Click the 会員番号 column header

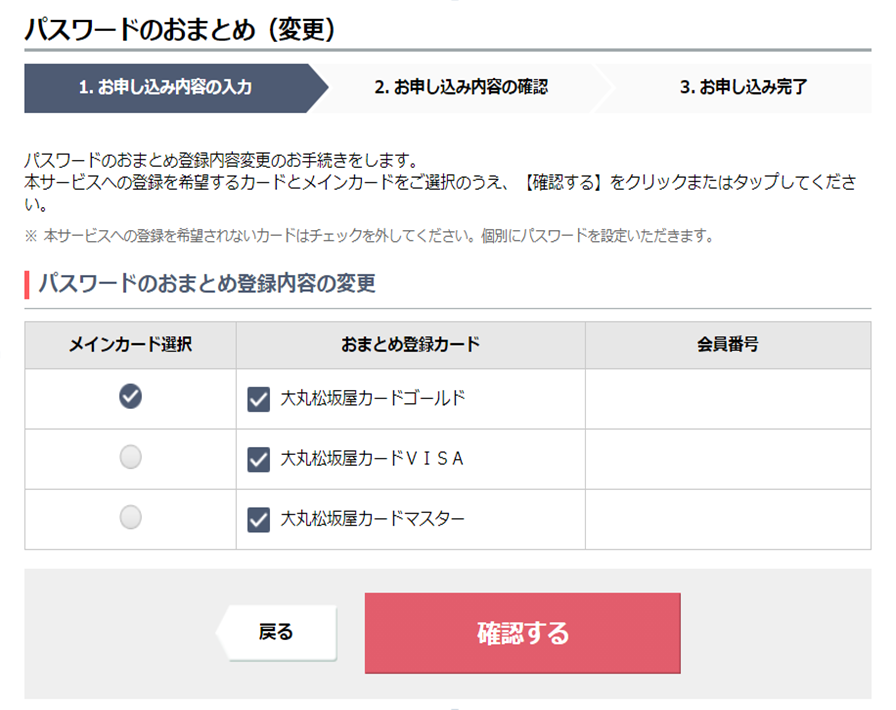tap(727, 345)
